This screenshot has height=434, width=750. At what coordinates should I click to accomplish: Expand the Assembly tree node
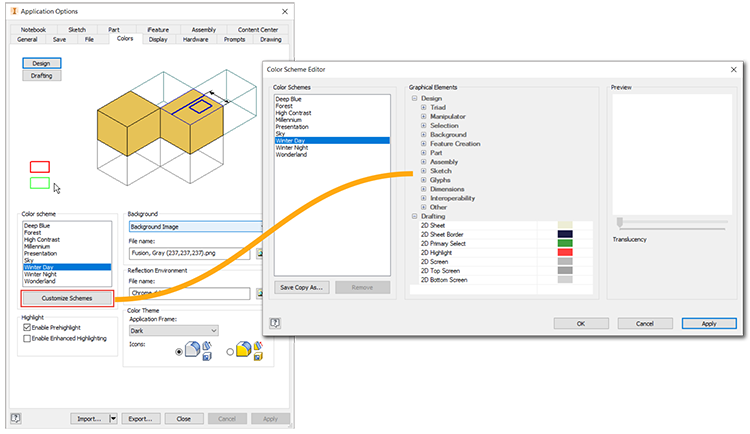(x=423, y=162)
